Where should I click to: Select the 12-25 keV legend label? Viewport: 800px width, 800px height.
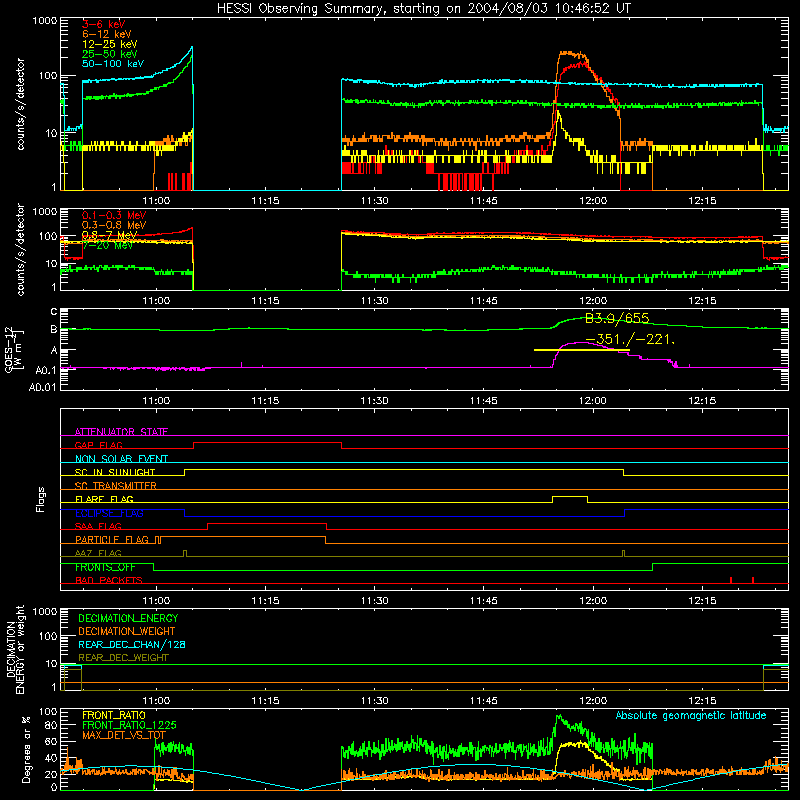(110, 44)
